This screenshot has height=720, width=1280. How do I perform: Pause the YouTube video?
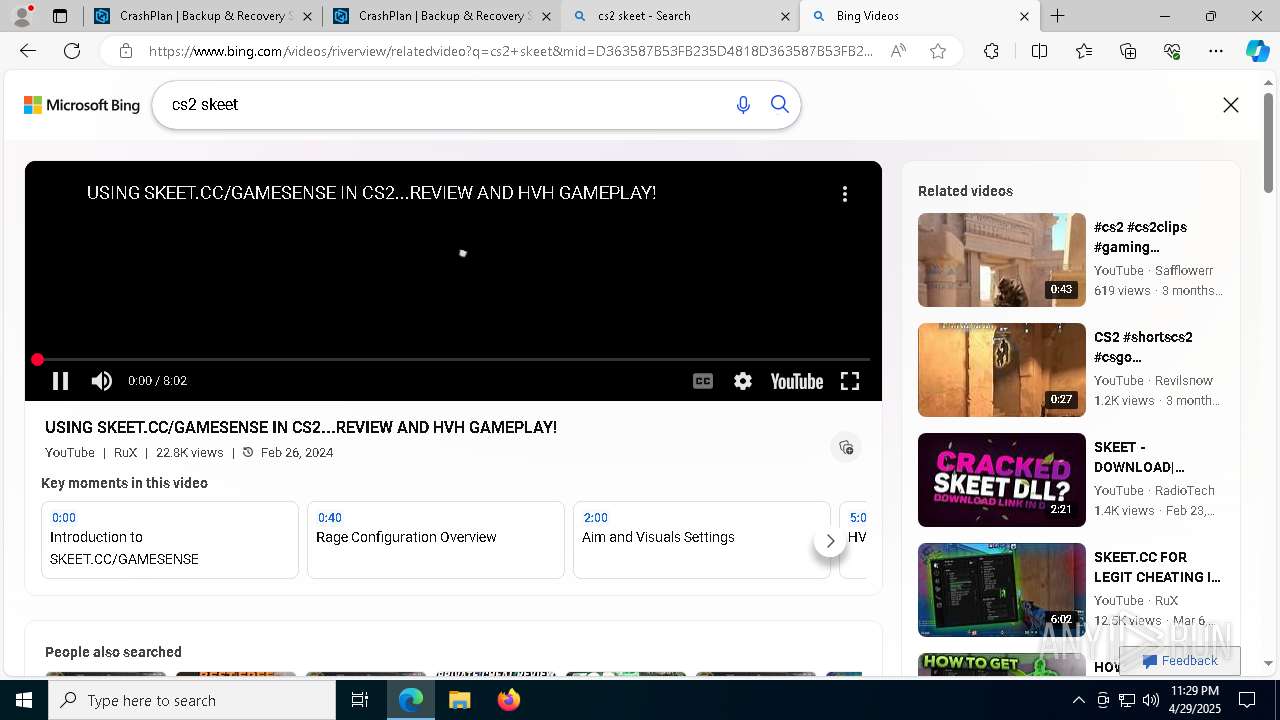pos(60,381)
